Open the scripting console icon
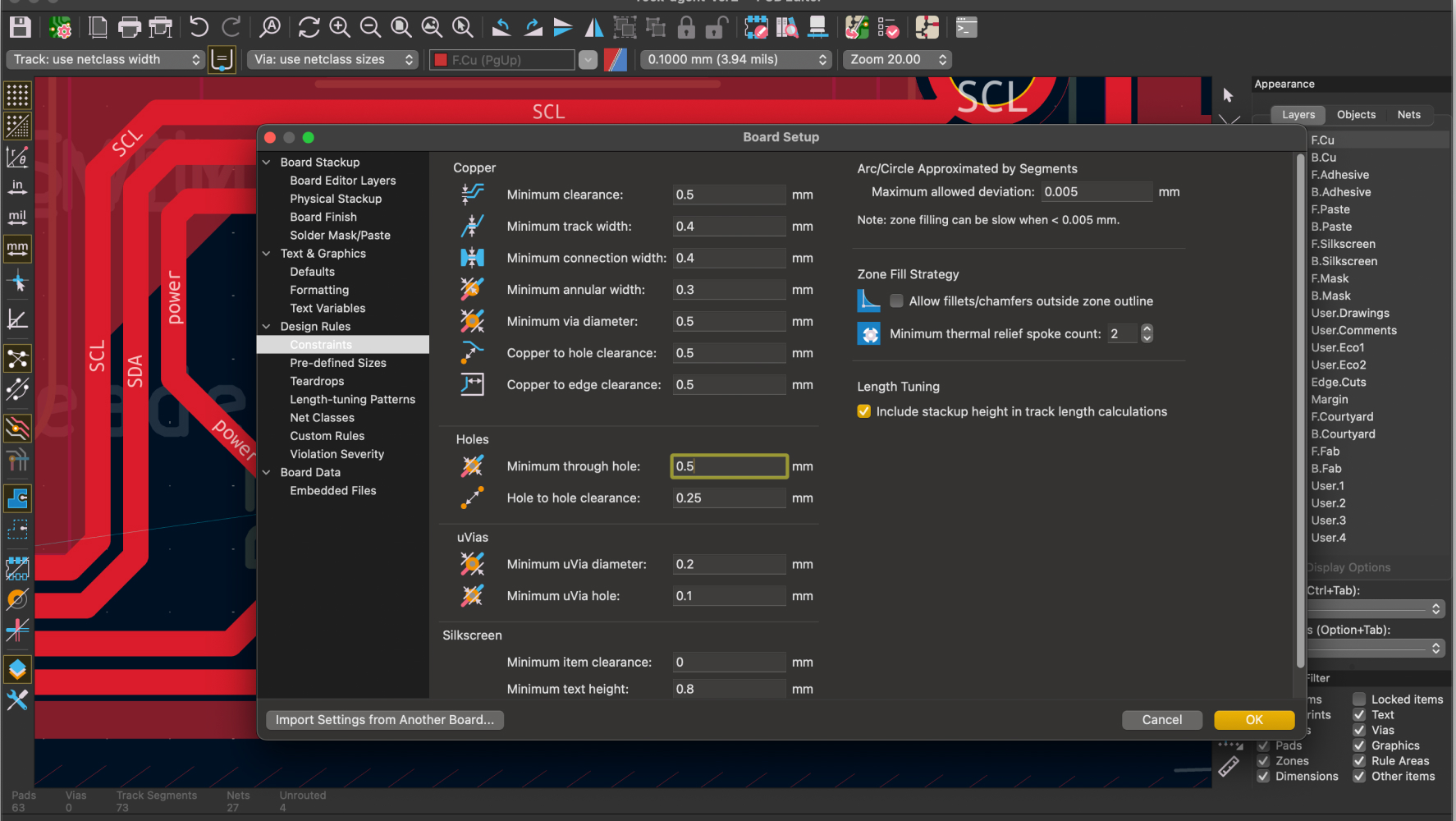The height and width of the screenshot is (821, 1456). [966, 28]
